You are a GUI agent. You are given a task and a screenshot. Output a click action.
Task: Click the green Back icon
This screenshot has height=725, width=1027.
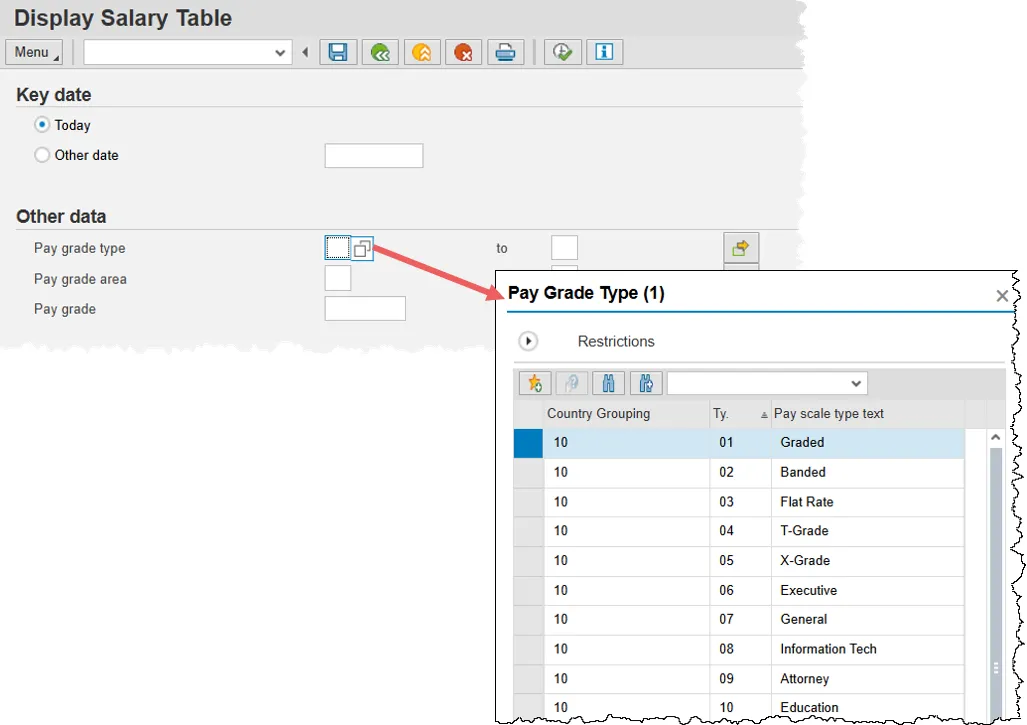pos(380,52)
